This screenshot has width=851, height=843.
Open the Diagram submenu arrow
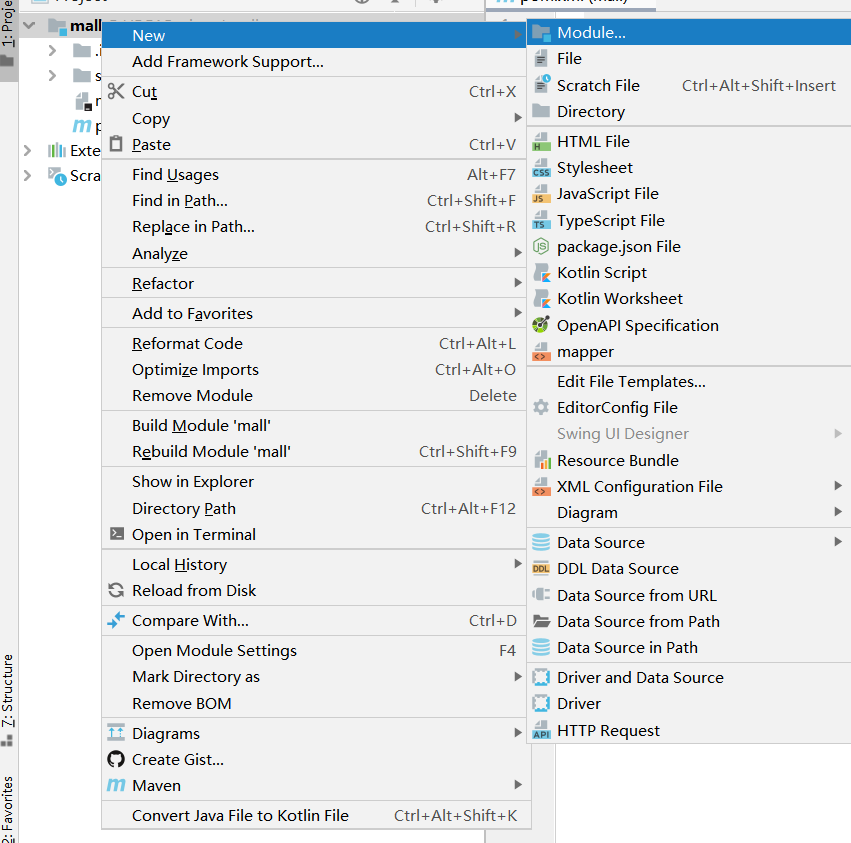pos(838,512)
